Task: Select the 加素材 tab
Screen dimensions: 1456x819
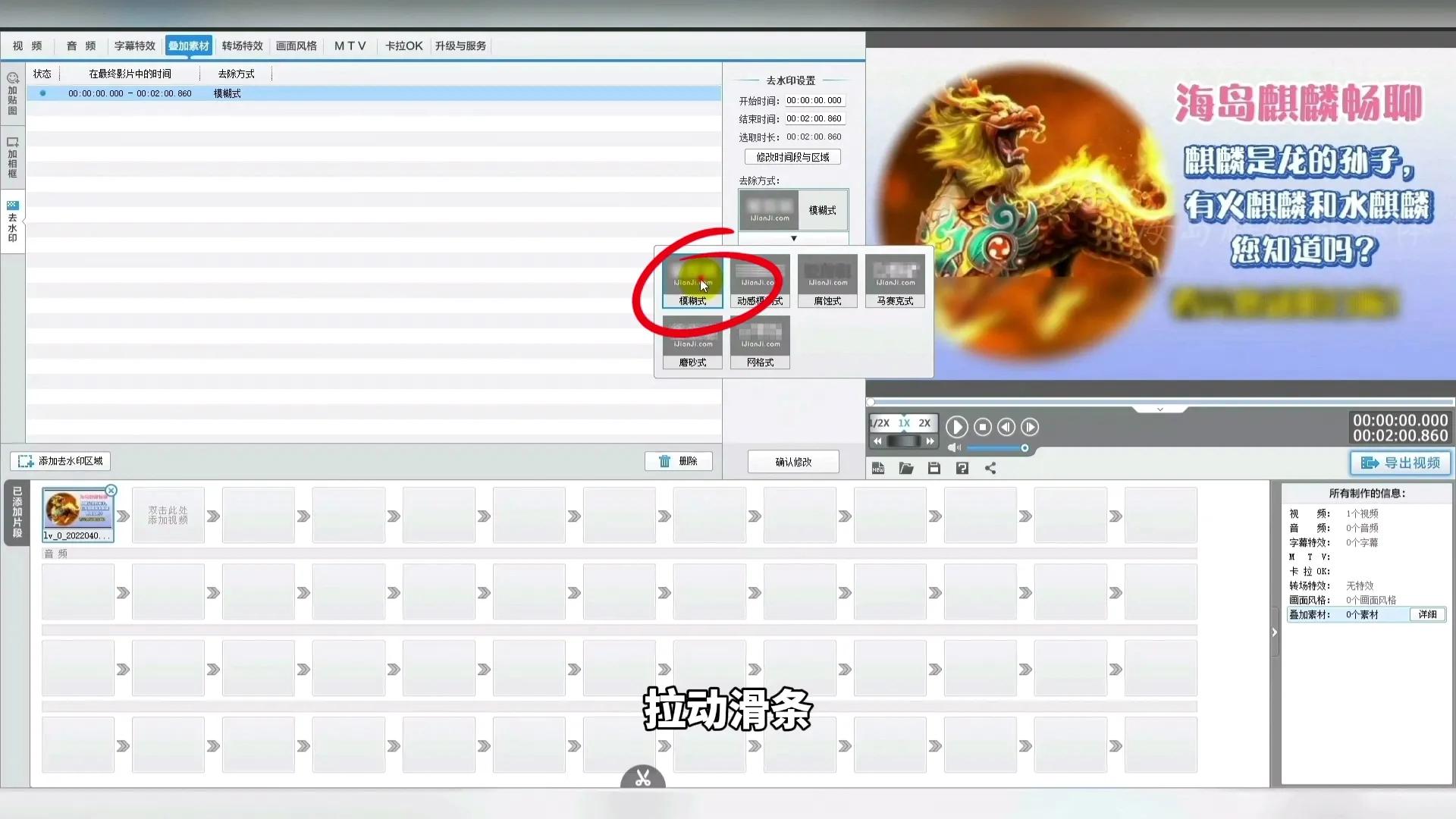Action: (x=188, y=45)
